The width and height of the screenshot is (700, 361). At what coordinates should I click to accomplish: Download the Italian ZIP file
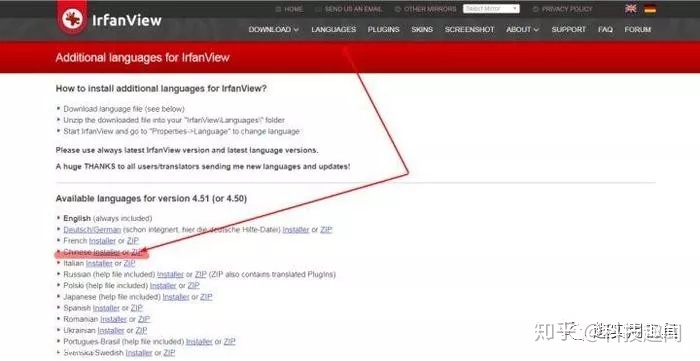pyautogui.click(x=129, y=263)
